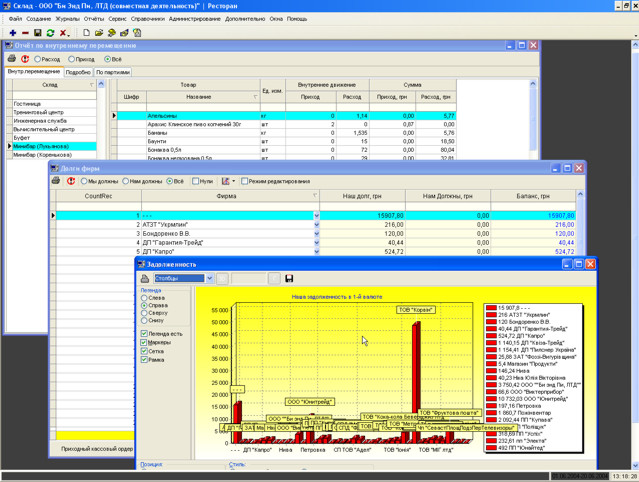Switch to the По партиям tab
The height and width of the screenshot is (482, 639).
113,72
